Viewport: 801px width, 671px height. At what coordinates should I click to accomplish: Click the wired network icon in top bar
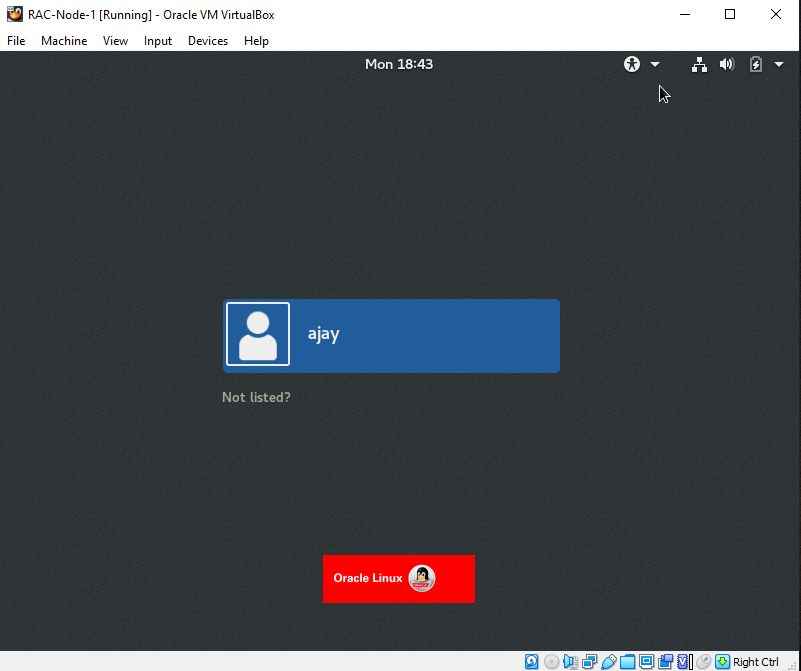699,64
